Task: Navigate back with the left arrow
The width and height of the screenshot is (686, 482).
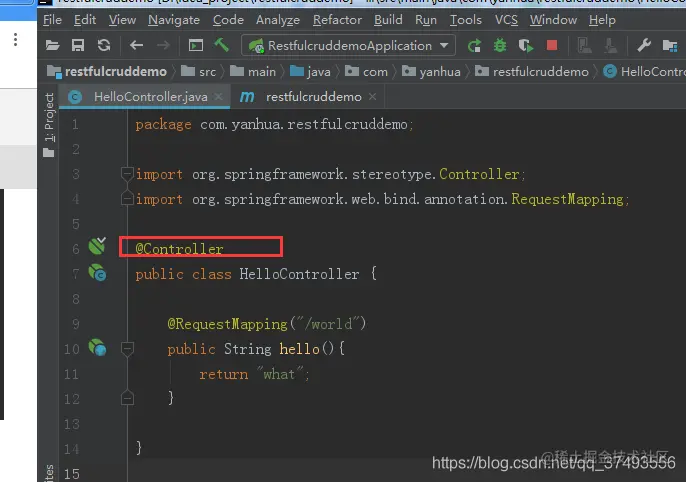Action: pos(136,45)
